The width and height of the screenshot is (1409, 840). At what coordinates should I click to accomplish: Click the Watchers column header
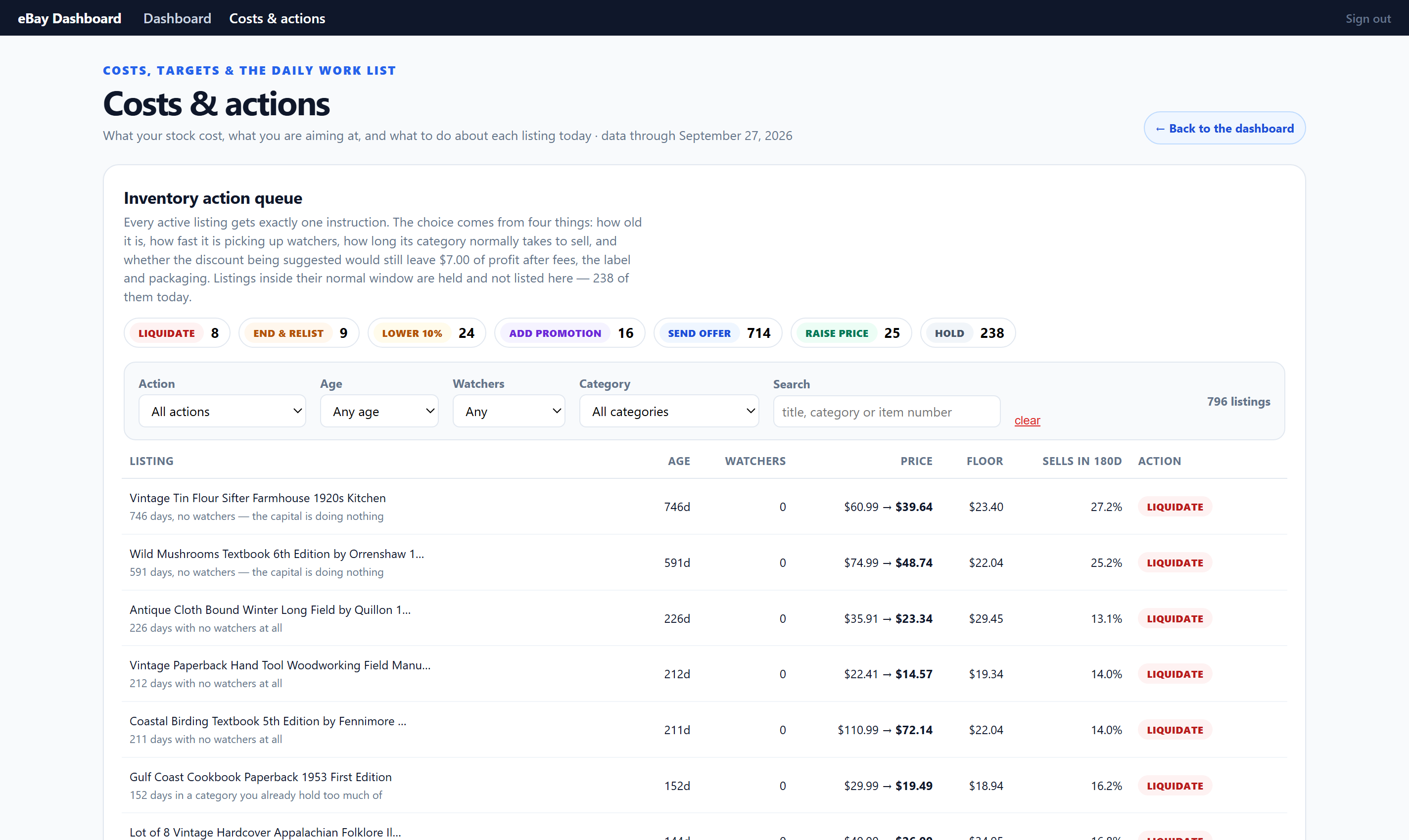[755, 461]
